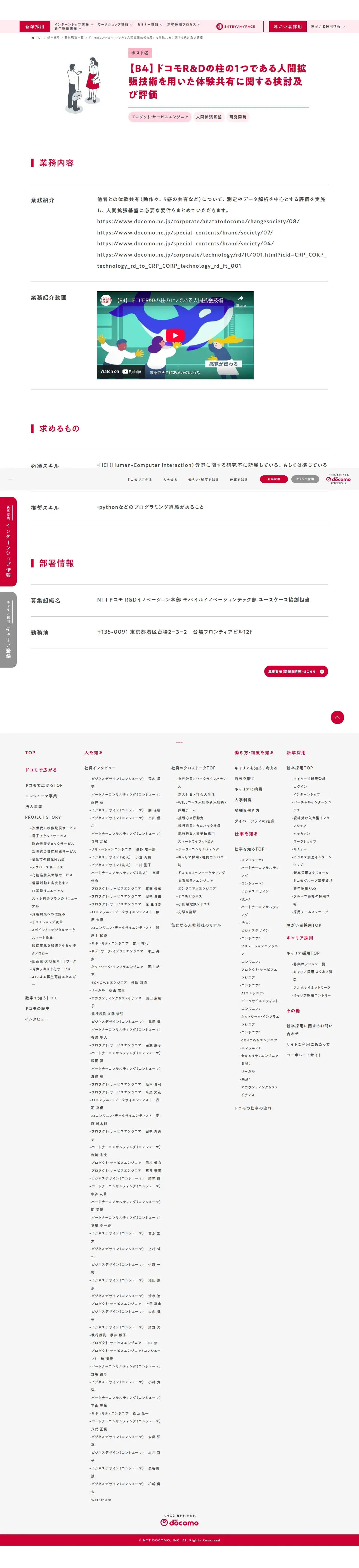
Task: Click the 新卒採用 breadcrumb link
Action: (x=54, y=38)
